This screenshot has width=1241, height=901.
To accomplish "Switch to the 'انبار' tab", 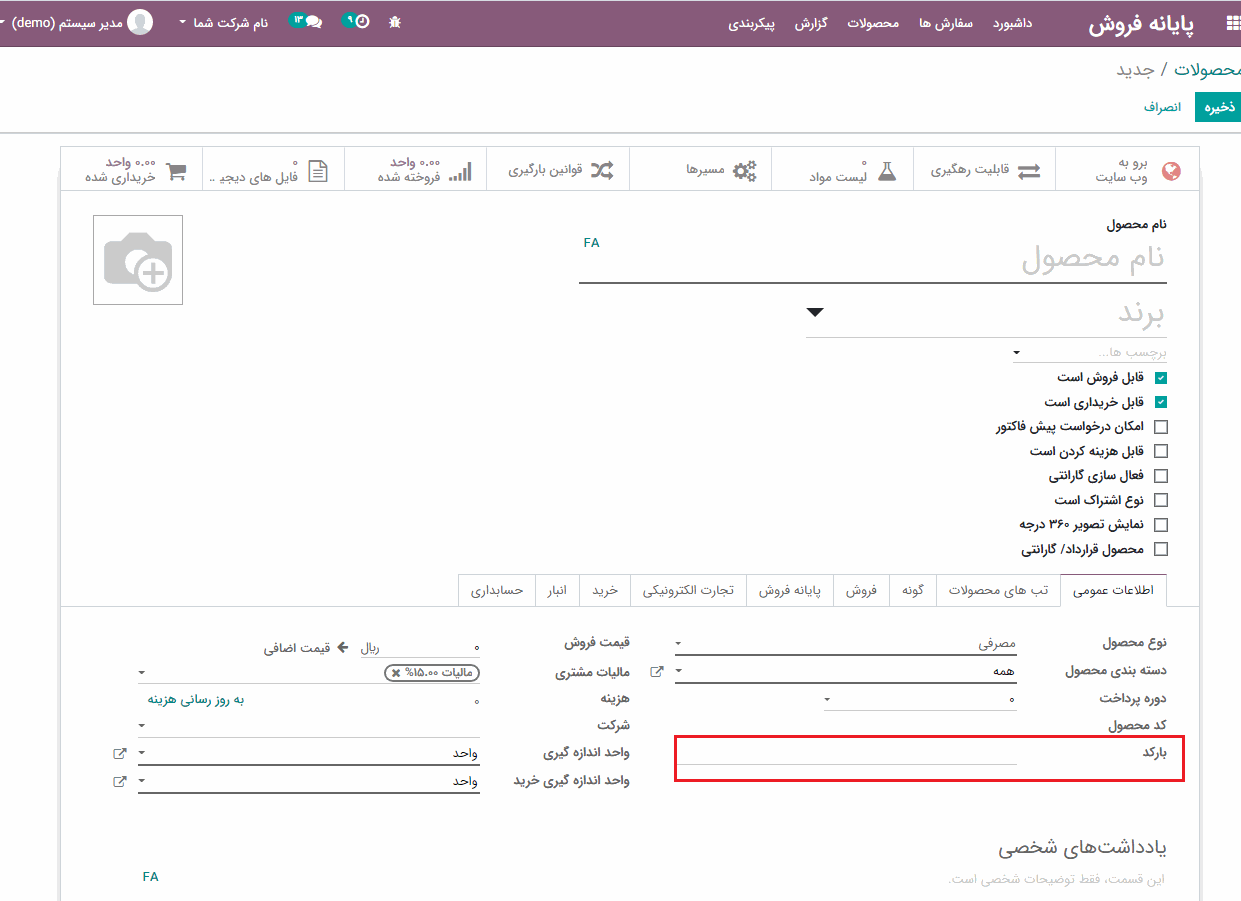I will click(557, 591).
